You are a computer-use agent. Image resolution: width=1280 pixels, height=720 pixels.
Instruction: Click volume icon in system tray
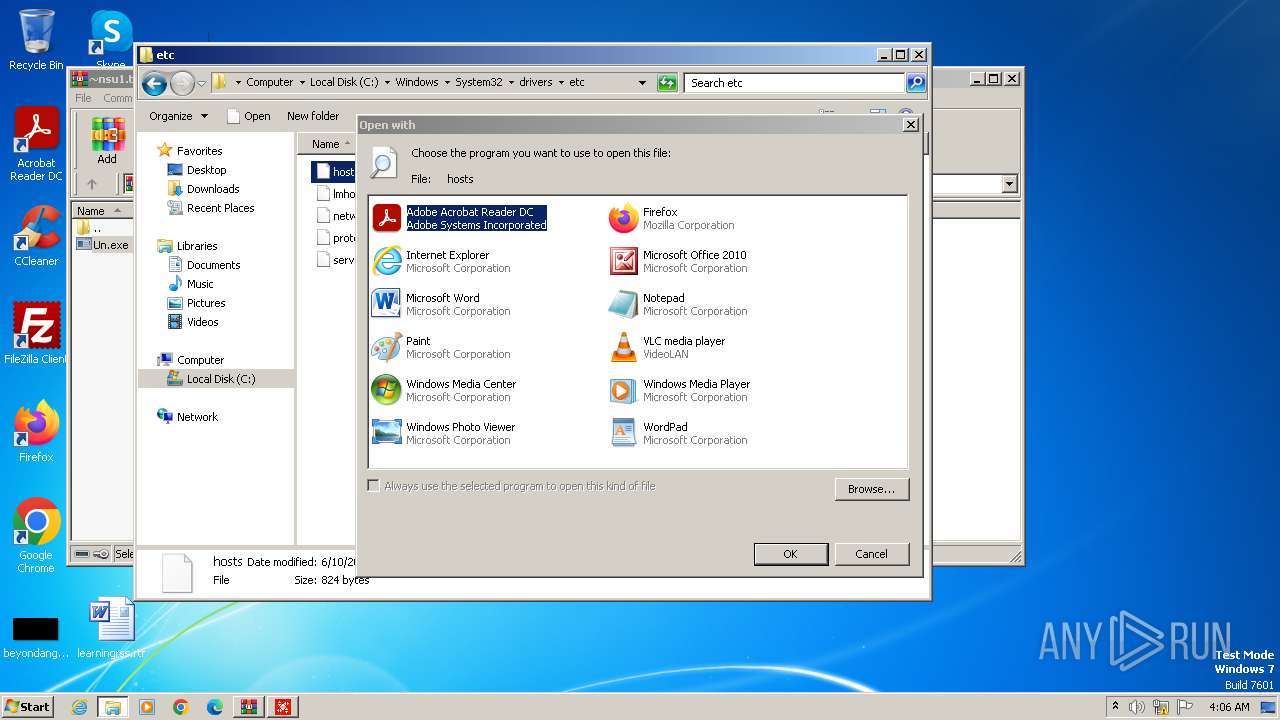pos(1136,707)
